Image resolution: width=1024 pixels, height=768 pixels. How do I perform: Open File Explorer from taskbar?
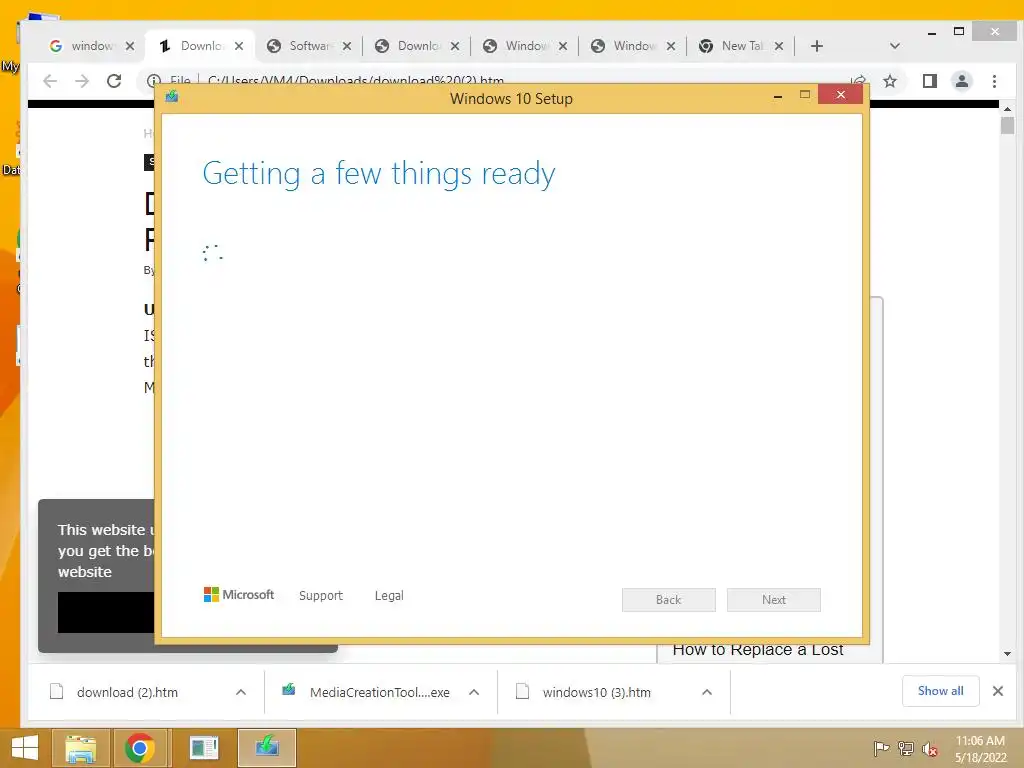point(80,748)
